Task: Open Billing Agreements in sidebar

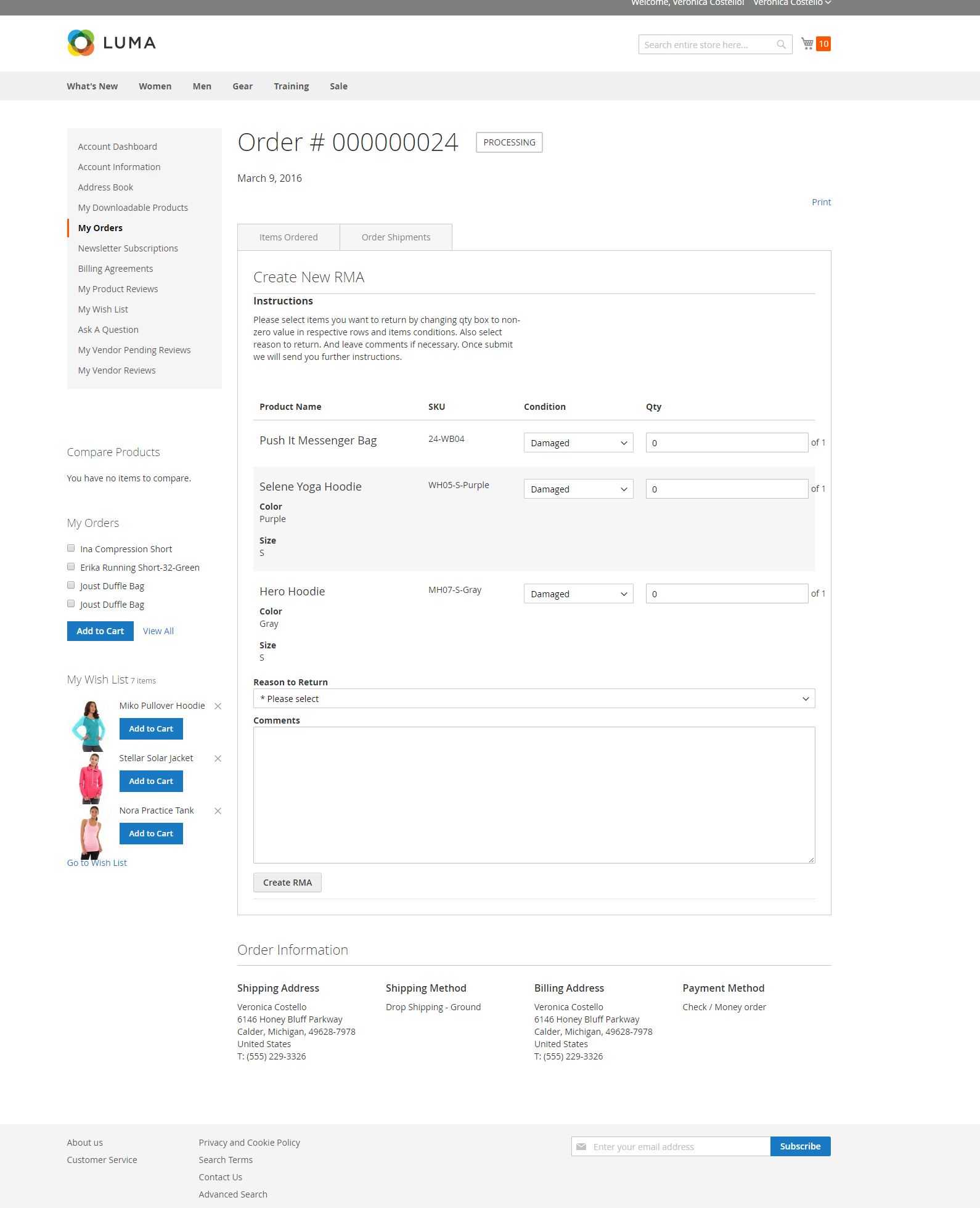Action: pos(115,269)
